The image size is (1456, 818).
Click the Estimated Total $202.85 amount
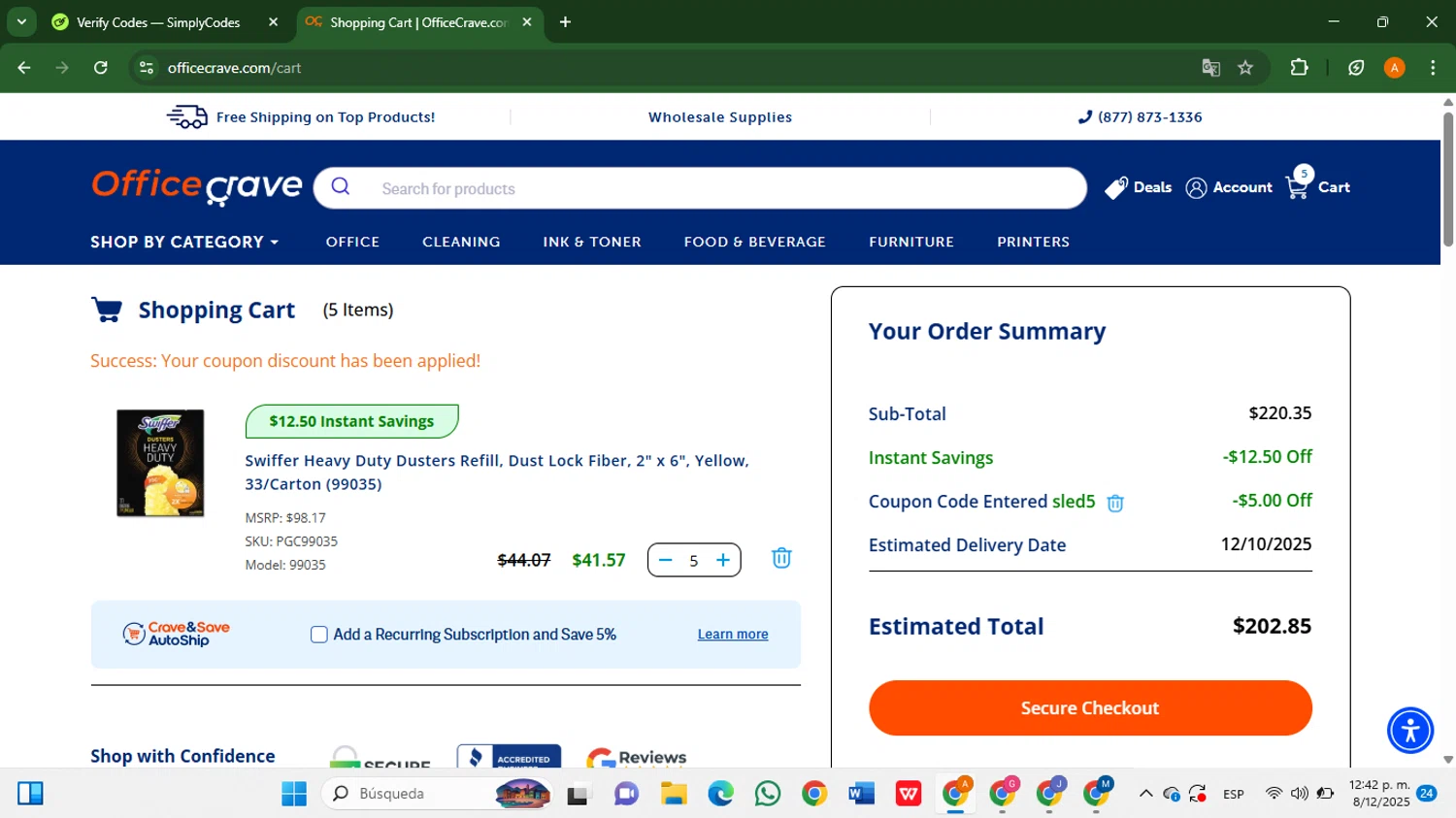point(1272,627)
